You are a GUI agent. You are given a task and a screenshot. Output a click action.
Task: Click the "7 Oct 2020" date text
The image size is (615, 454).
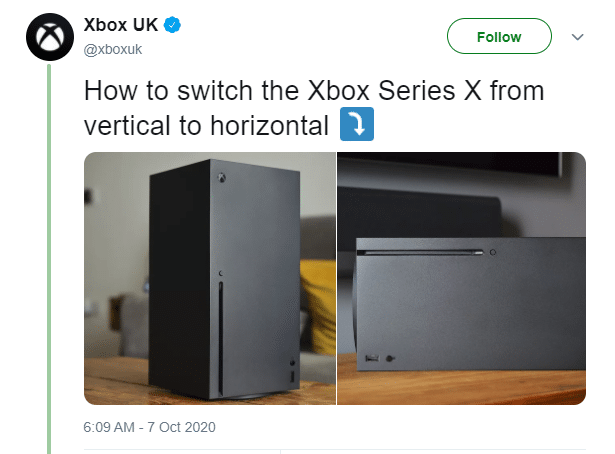point(182,427)
